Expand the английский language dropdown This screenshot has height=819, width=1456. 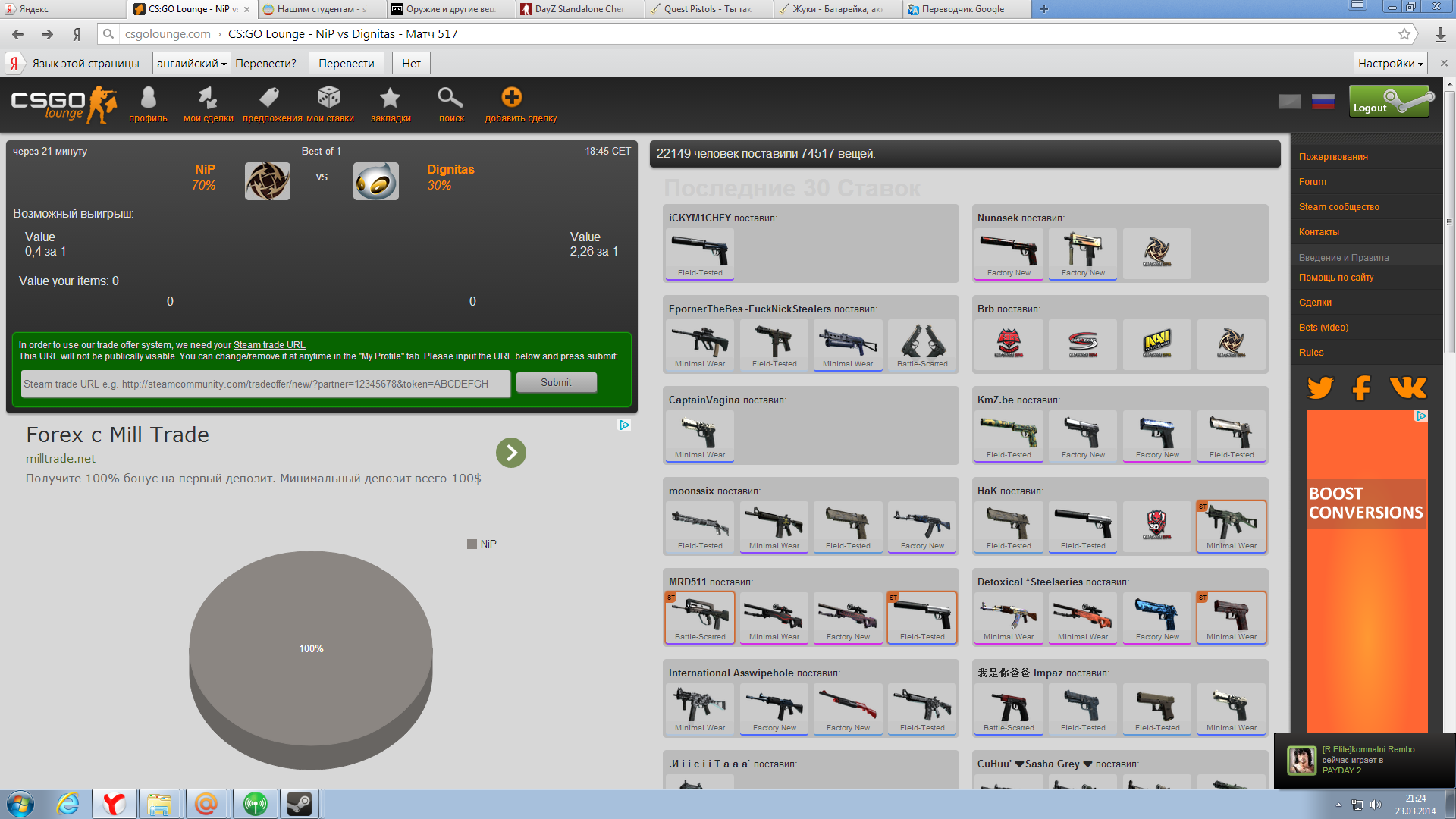tap(191, 64)
